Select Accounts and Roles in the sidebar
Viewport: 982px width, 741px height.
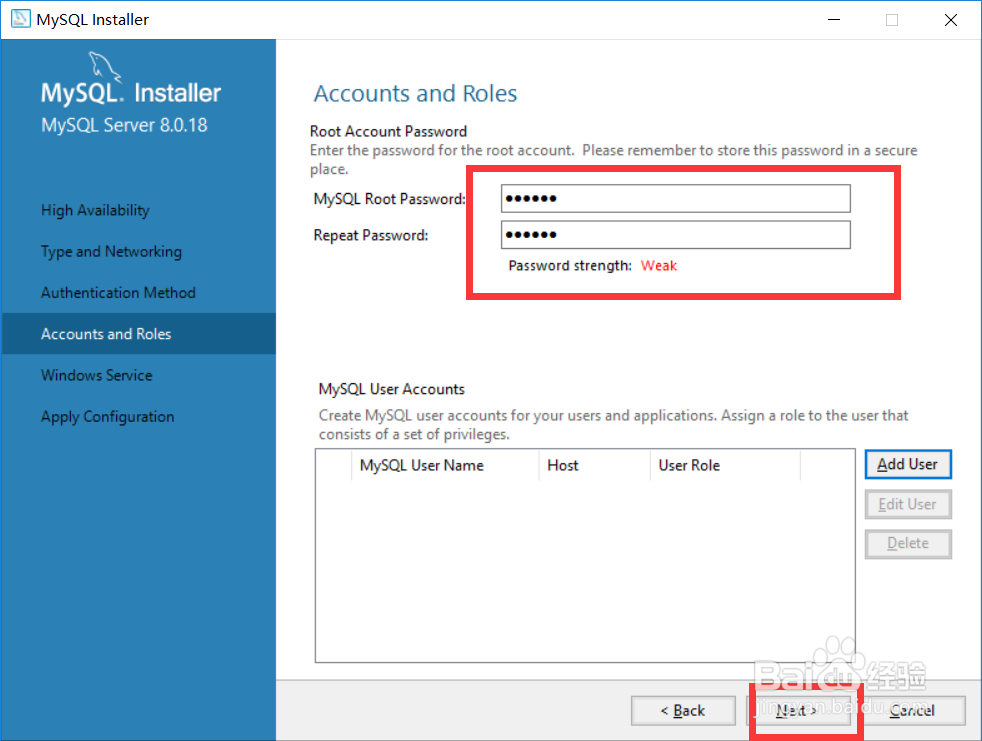(x=106, y=334)
